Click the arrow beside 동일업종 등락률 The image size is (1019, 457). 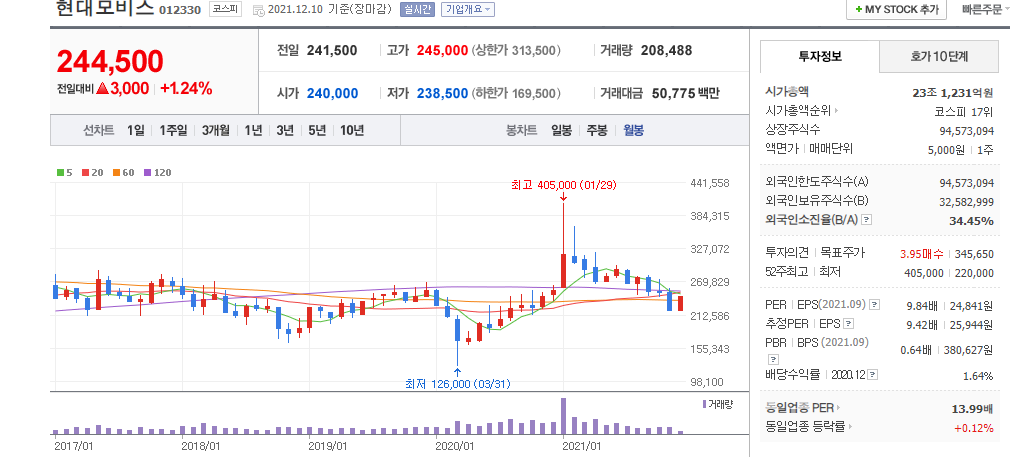click(850, 427)
